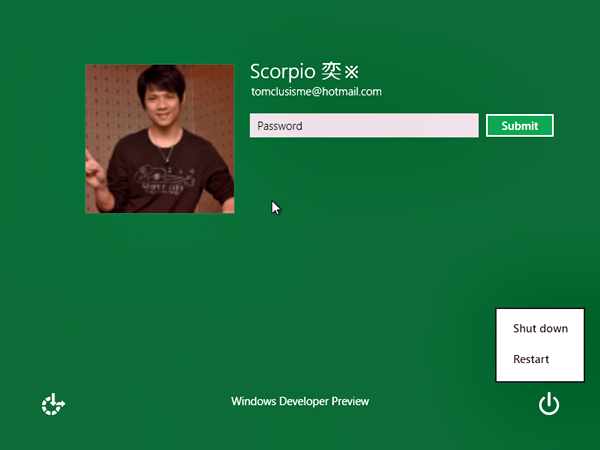
Task: Select Shut down from the power menu
Action: [x=540, y=328]
